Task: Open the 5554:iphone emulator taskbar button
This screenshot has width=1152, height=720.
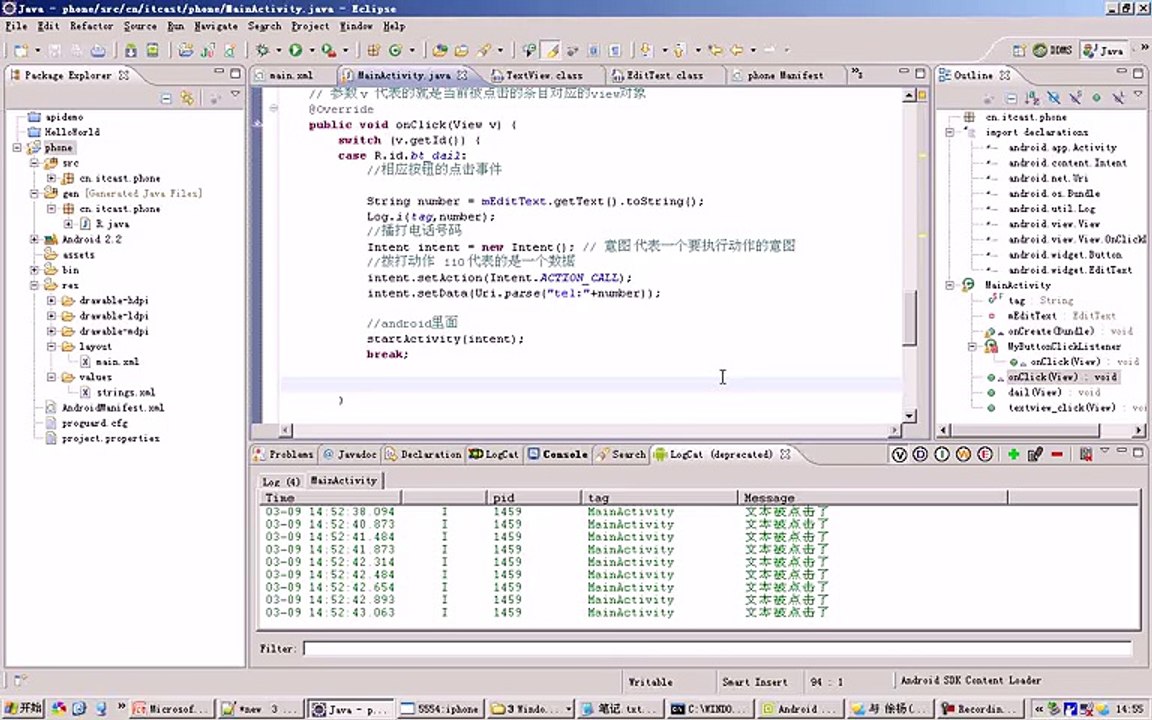Action: pos(441,709)
